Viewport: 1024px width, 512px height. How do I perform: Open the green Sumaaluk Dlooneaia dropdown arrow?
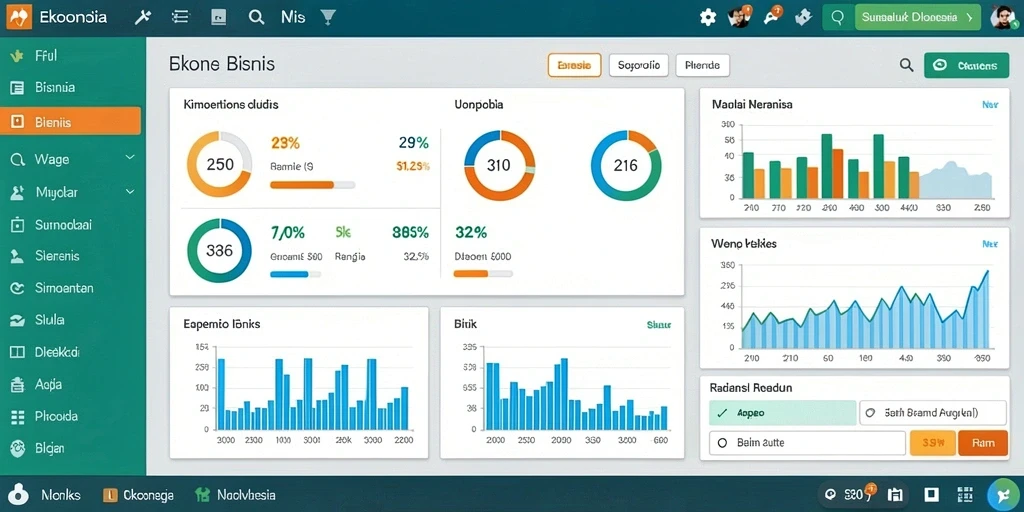[969, 18]
